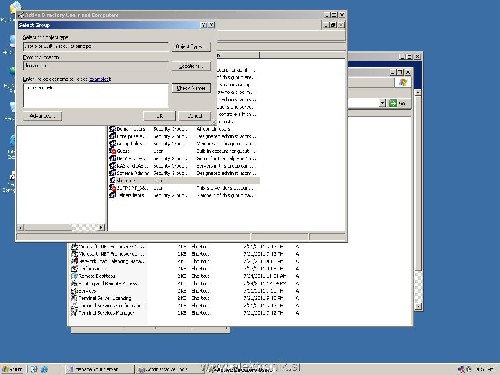Confirm Select Group dialog with OK

[x=159, y=116]
